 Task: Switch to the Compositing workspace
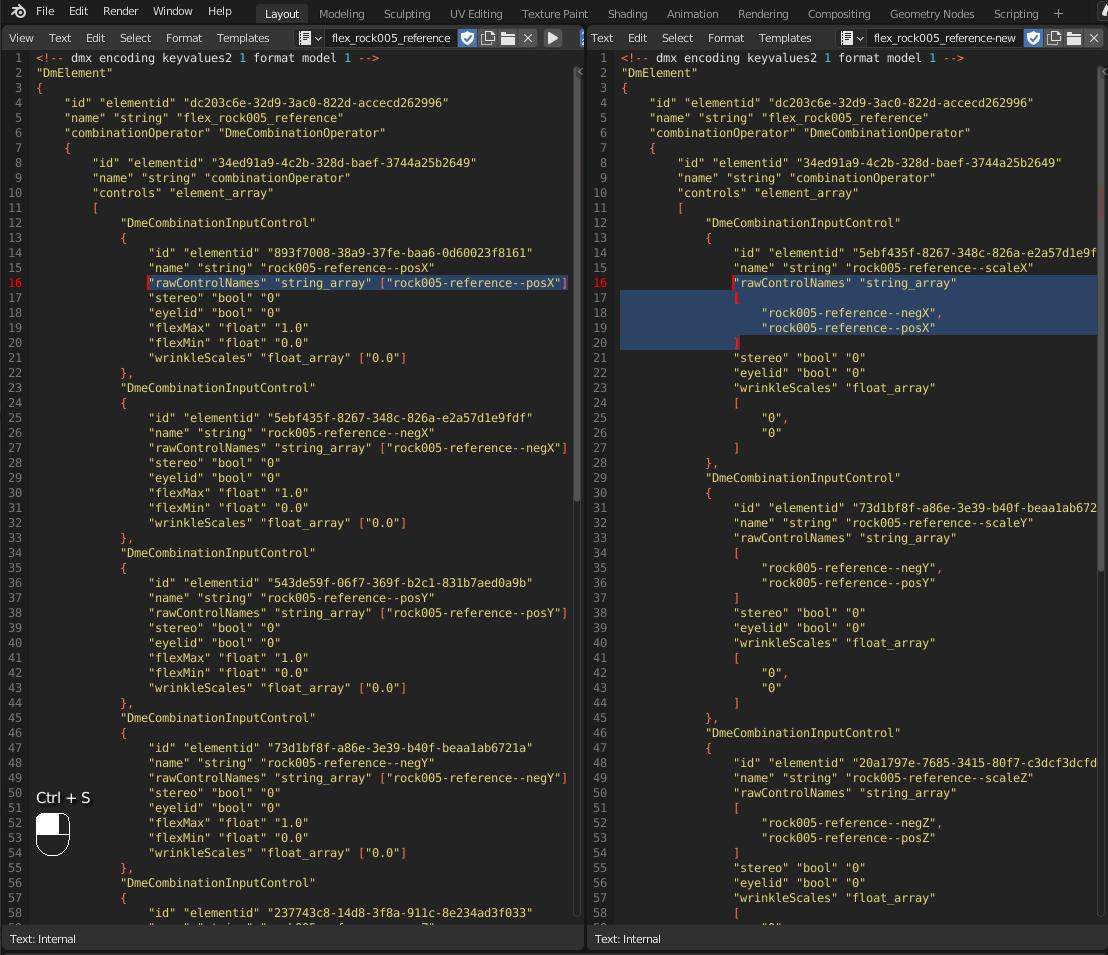(839, 14)
